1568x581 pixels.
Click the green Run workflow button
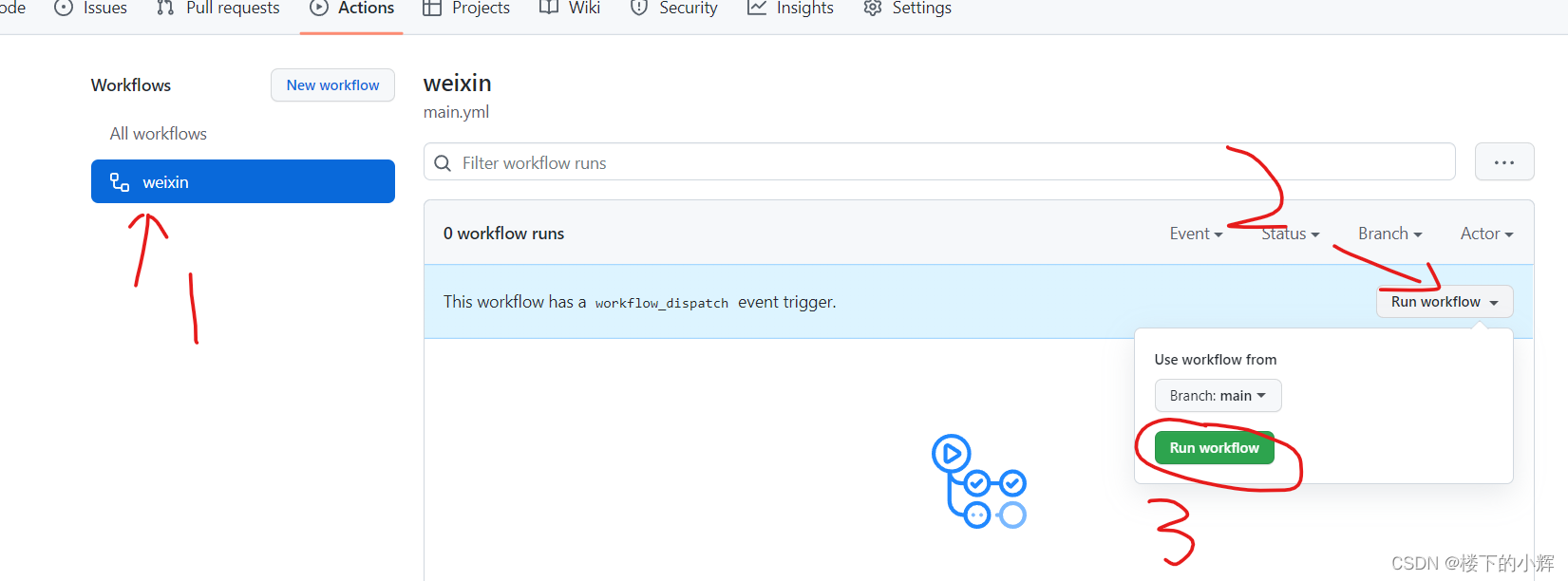tap(1214, 448)
